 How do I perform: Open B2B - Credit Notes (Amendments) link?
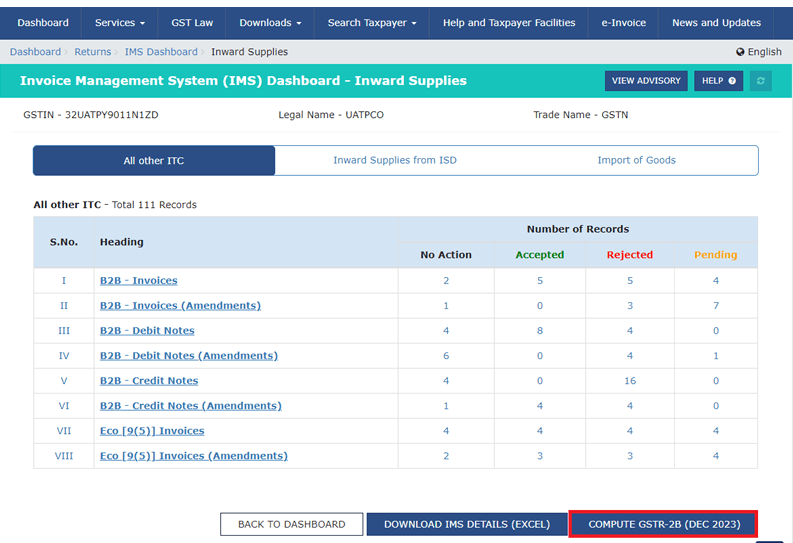click(191, 406)
